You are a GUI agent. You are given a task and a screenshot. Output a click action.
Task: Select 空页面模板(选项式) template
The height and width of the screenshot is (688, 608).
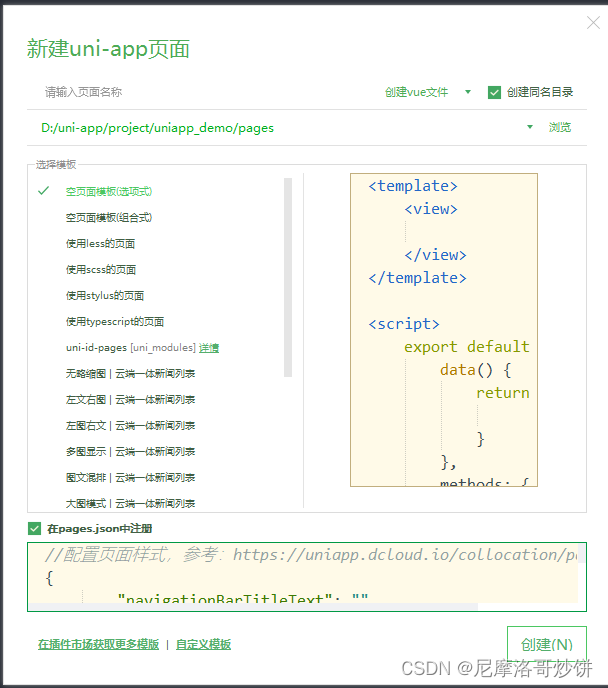coord(109,191)
